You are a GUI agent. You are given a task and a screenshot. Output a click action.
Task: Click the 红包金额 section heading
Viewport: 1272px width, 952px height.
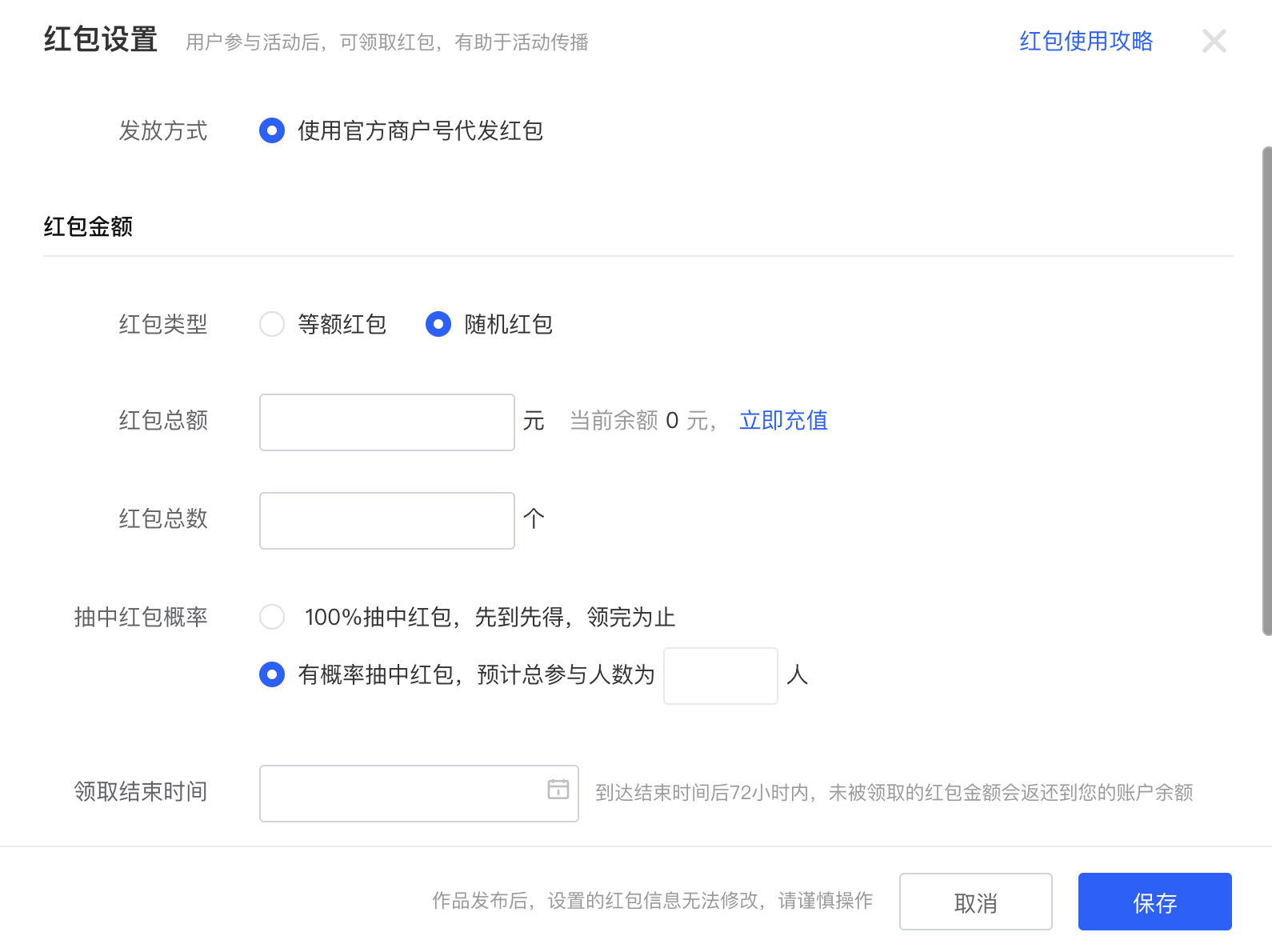[x=88, y=227]
